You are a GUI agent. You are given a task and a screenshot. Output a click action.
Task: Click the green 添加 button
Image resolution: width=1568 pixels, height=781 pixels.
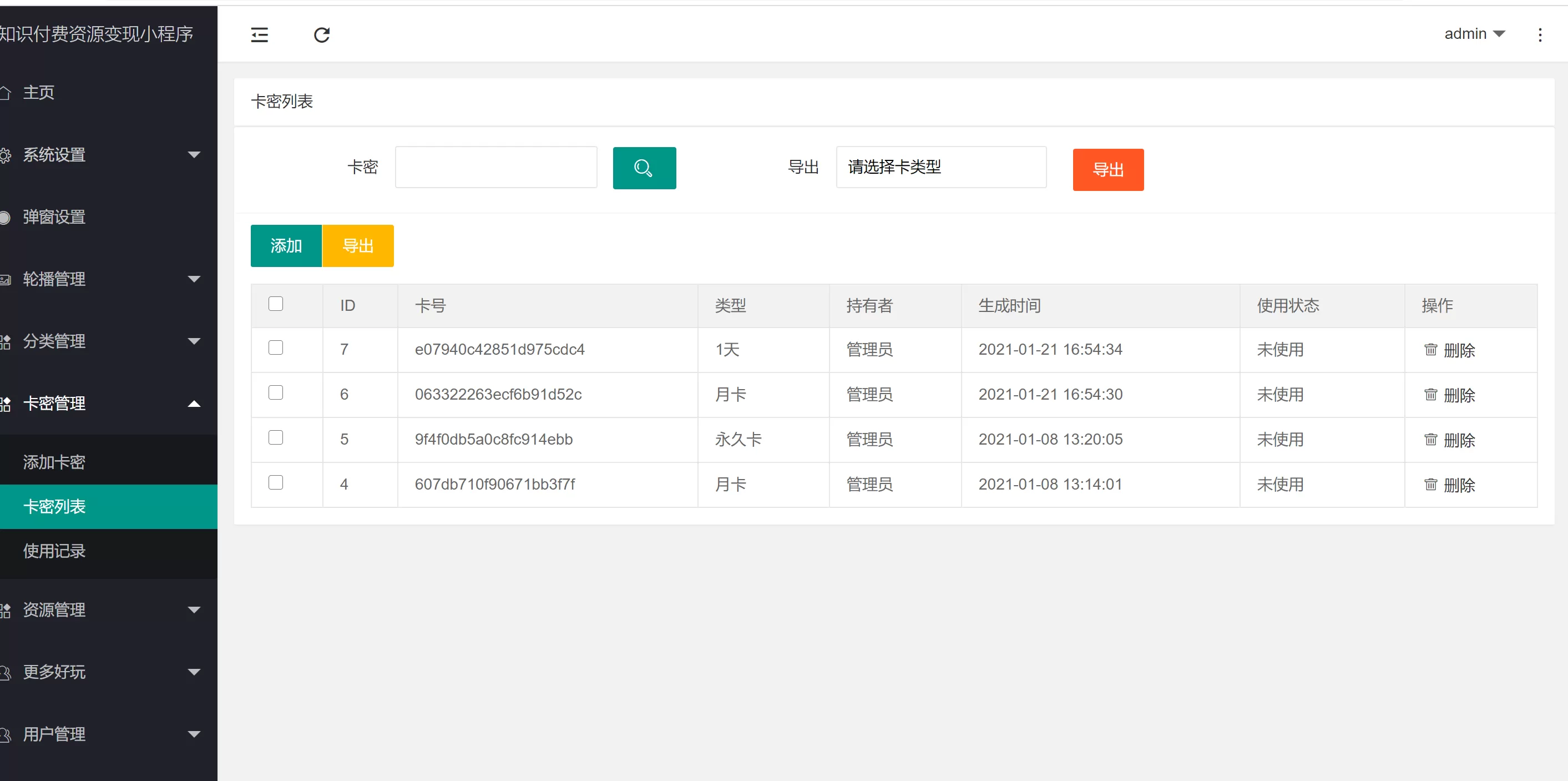click(x=286, y=246)
